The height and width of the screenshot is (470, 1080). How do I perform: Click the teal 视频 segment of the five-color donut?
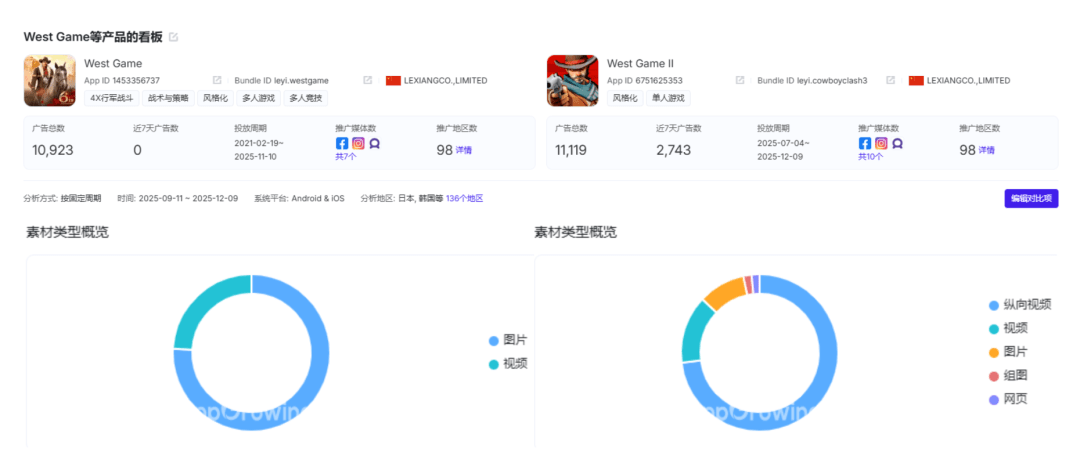point(696,333)
